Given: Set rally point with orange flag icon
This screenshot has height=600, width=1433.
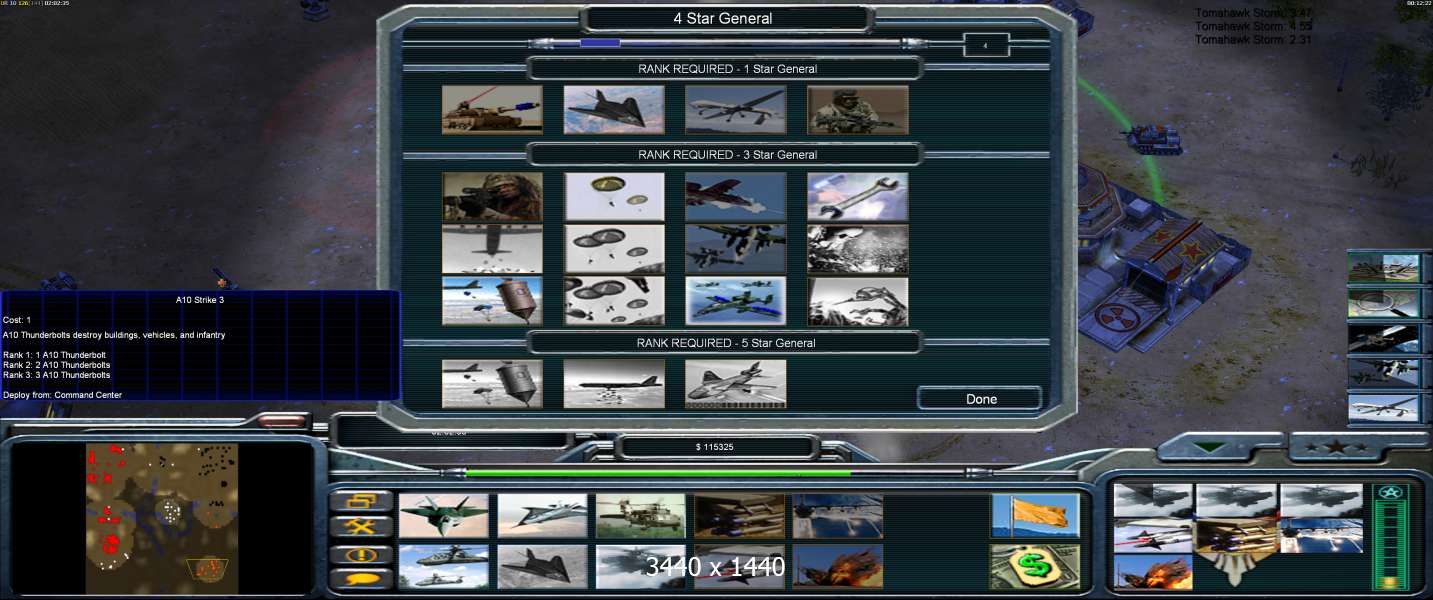Looking at the screenshot, I should pyautogui.click(x=1035, y=516).
